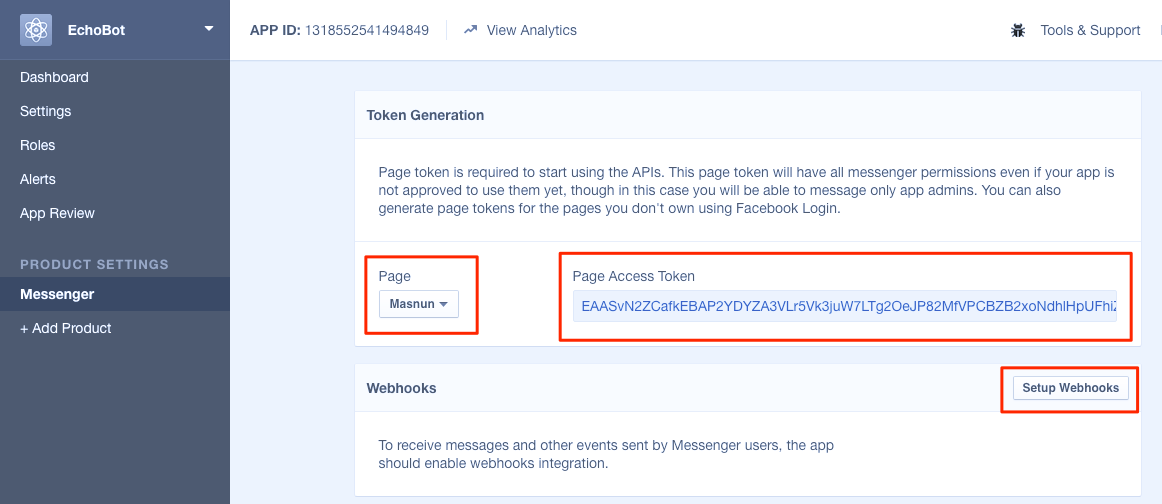The image size is (1162, 504).
Task: Click the Page Access Token label
Action: [634, 276]
